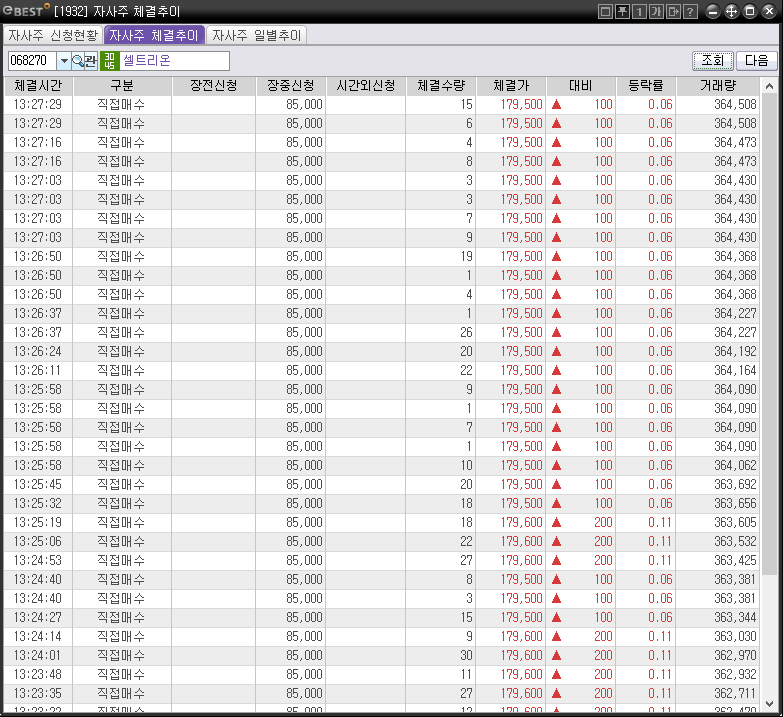Image resolution: width=783 pixels, height=717 pixels.
Task: Click the 13:26:11 time cell
Action: pyautogui.click(x=38, y=370)
